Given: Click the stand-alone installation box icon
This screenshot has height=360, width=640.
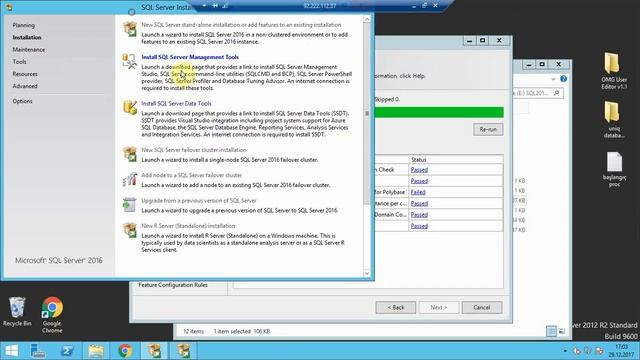Looking at the screenshot, I should coord(130,29).
